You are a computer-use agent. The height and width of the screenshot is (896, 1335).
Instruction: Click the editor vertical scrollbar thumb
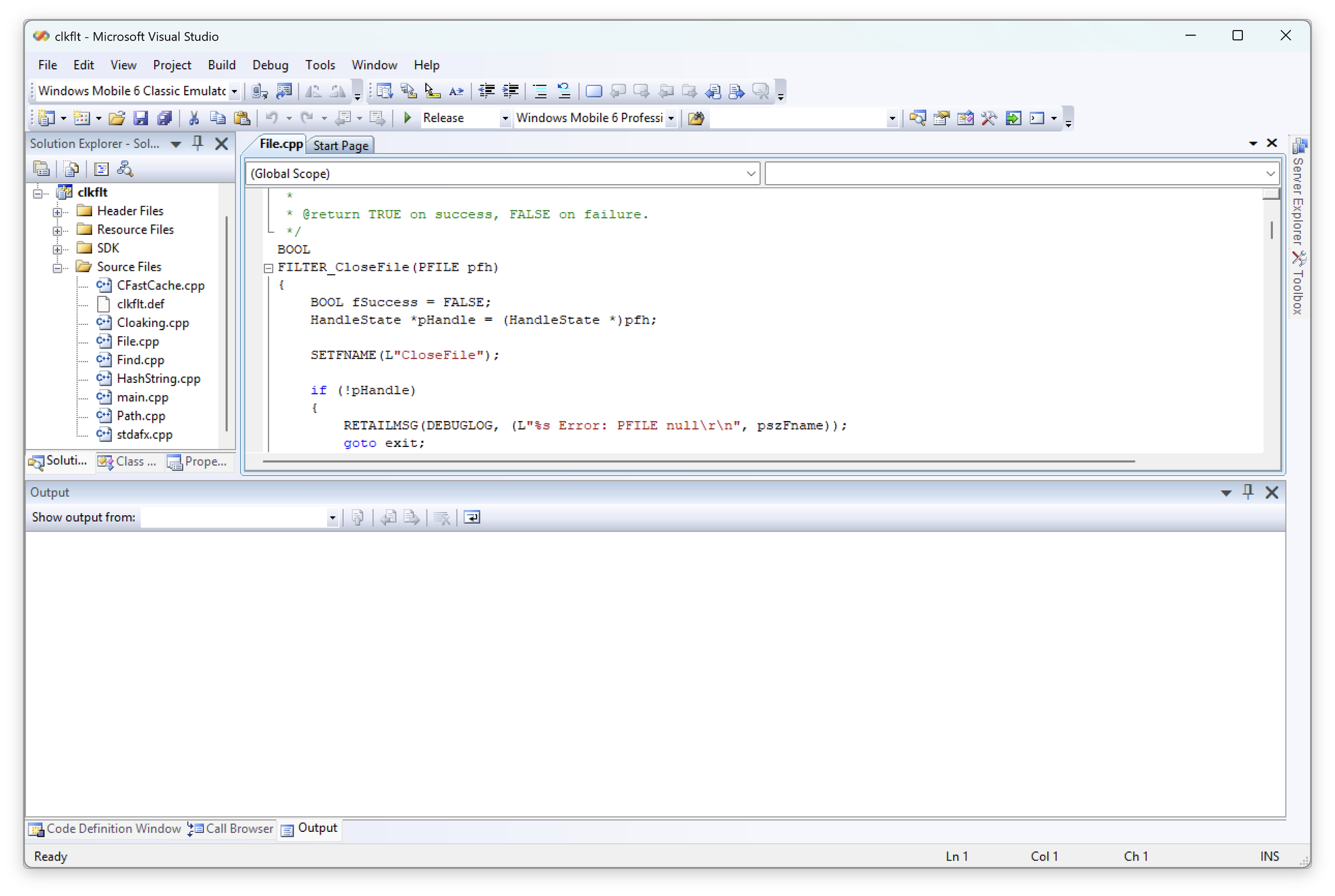point(1272,230)
